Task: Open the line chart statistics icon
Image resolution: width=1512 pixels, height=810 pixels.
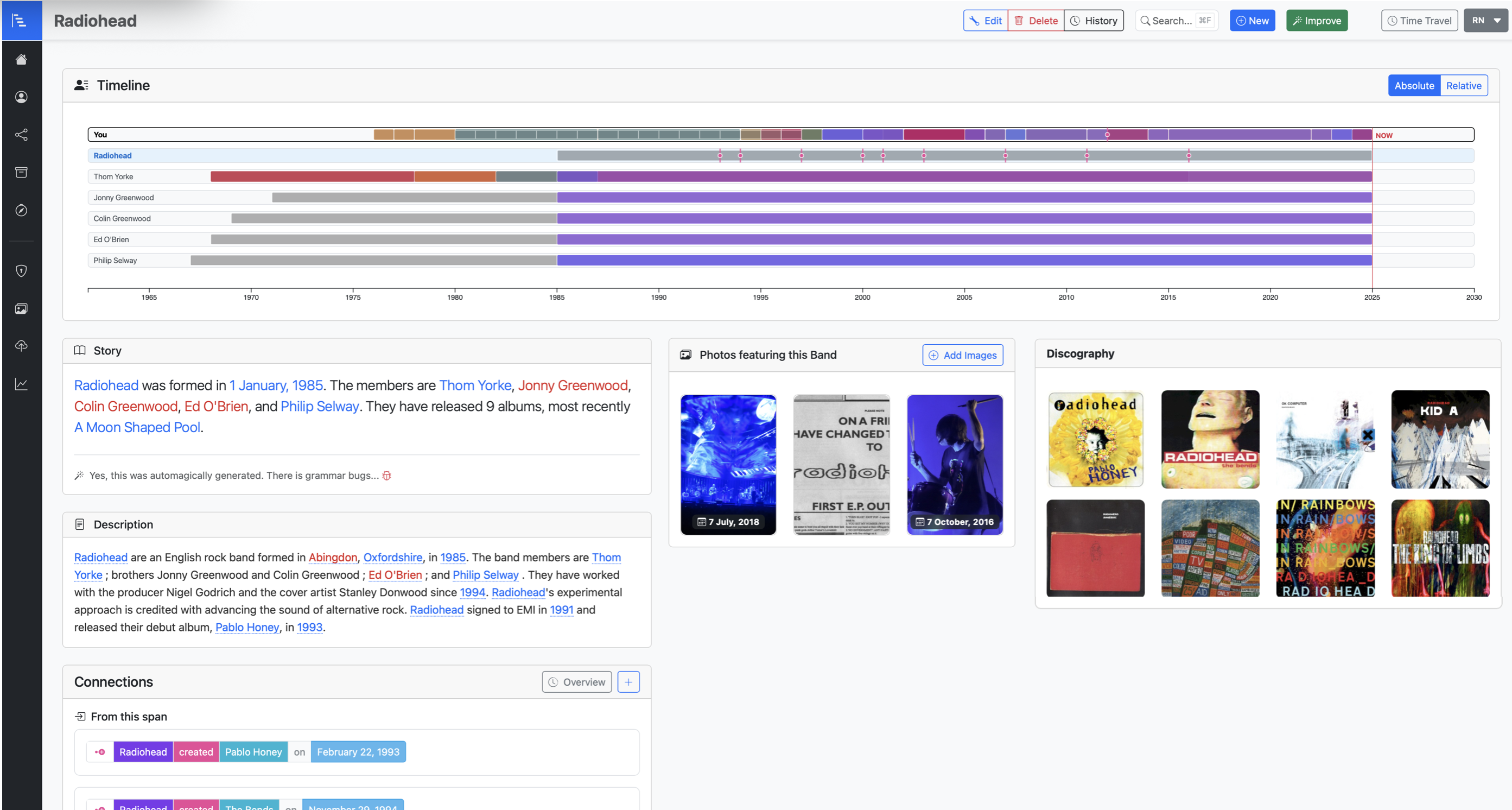Action: click(21, 384)
